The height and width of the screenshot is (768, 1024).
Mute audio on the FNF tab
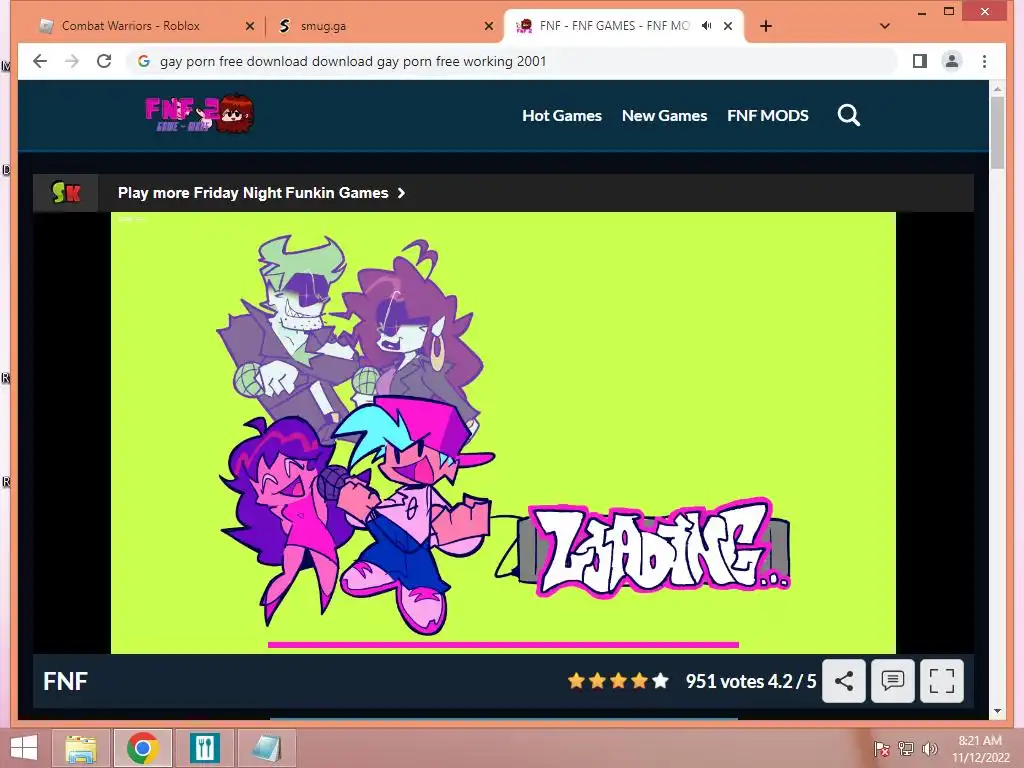click(x=707, y=26)
